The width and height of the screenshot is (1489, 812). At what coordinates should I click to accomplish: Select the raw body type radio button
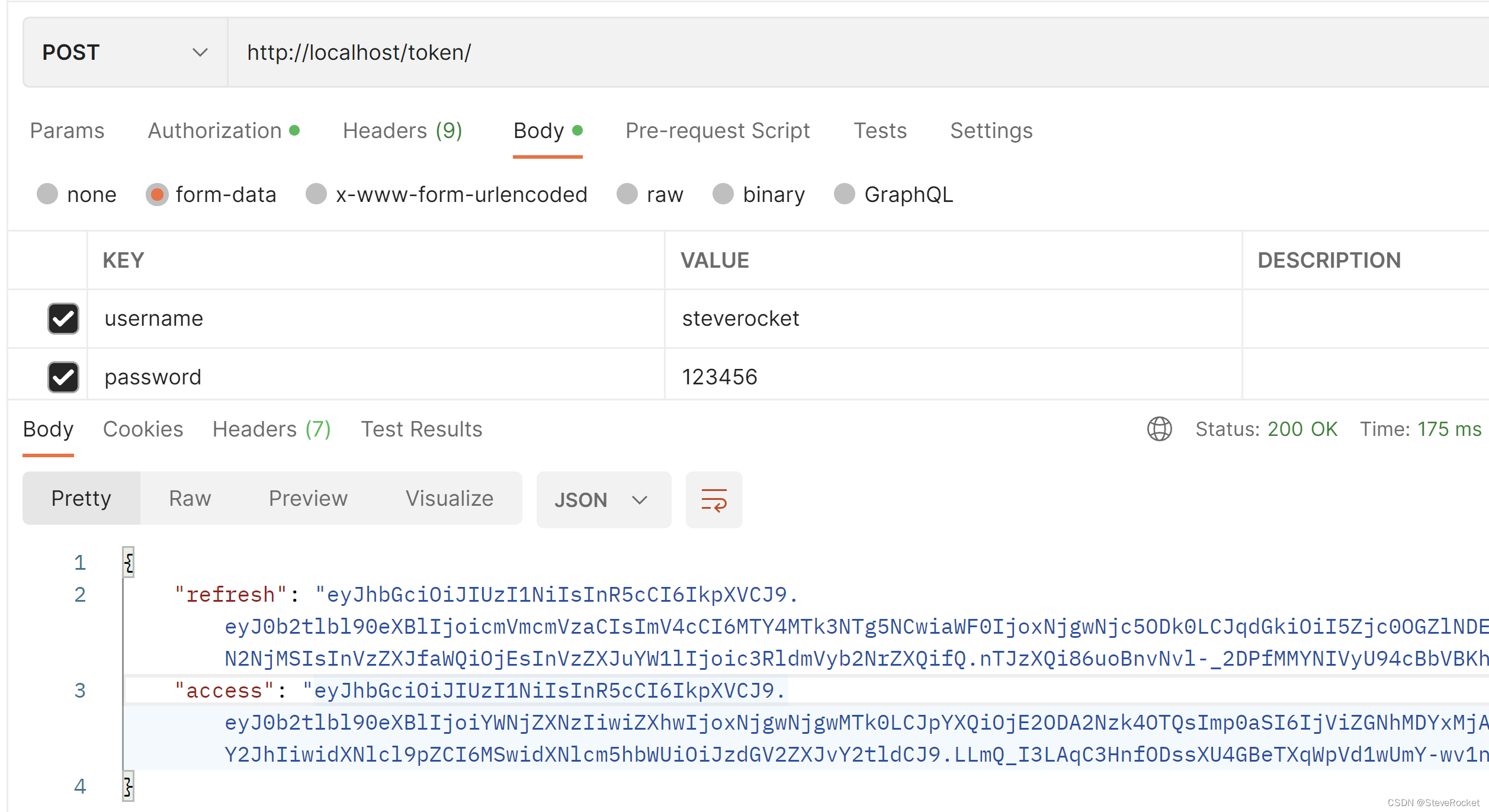tap(627, 194)
